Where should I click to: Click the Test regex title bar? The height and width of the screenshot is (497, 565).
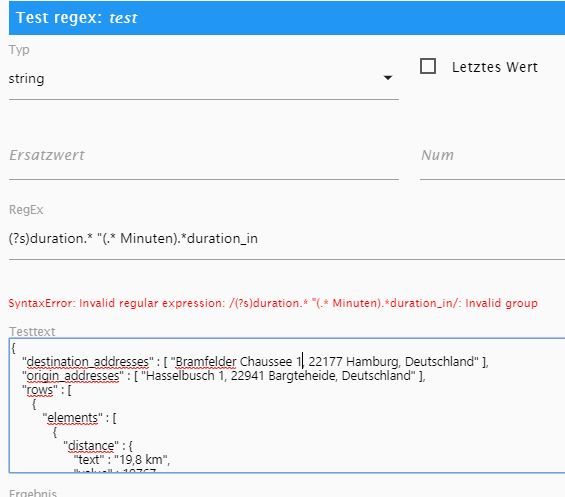tap(287, 18)
